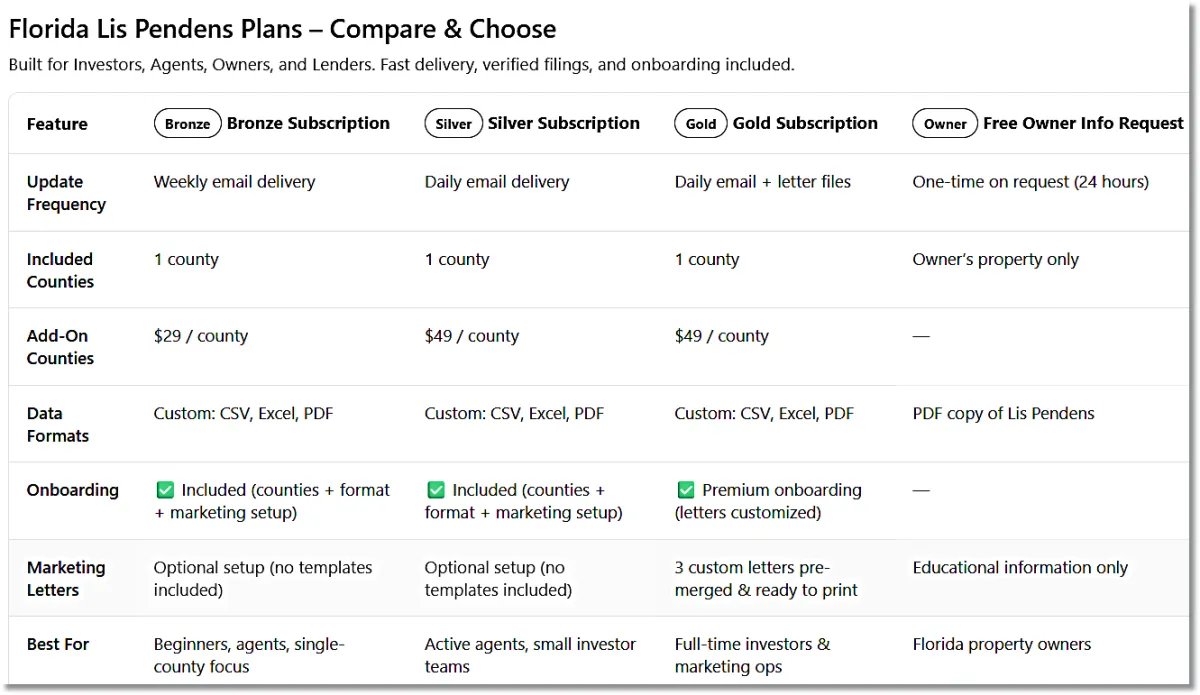Click the Feature column header
The height and width of the screenshot is (695, 1200).
pyautogui.click(x=57, y=124)
